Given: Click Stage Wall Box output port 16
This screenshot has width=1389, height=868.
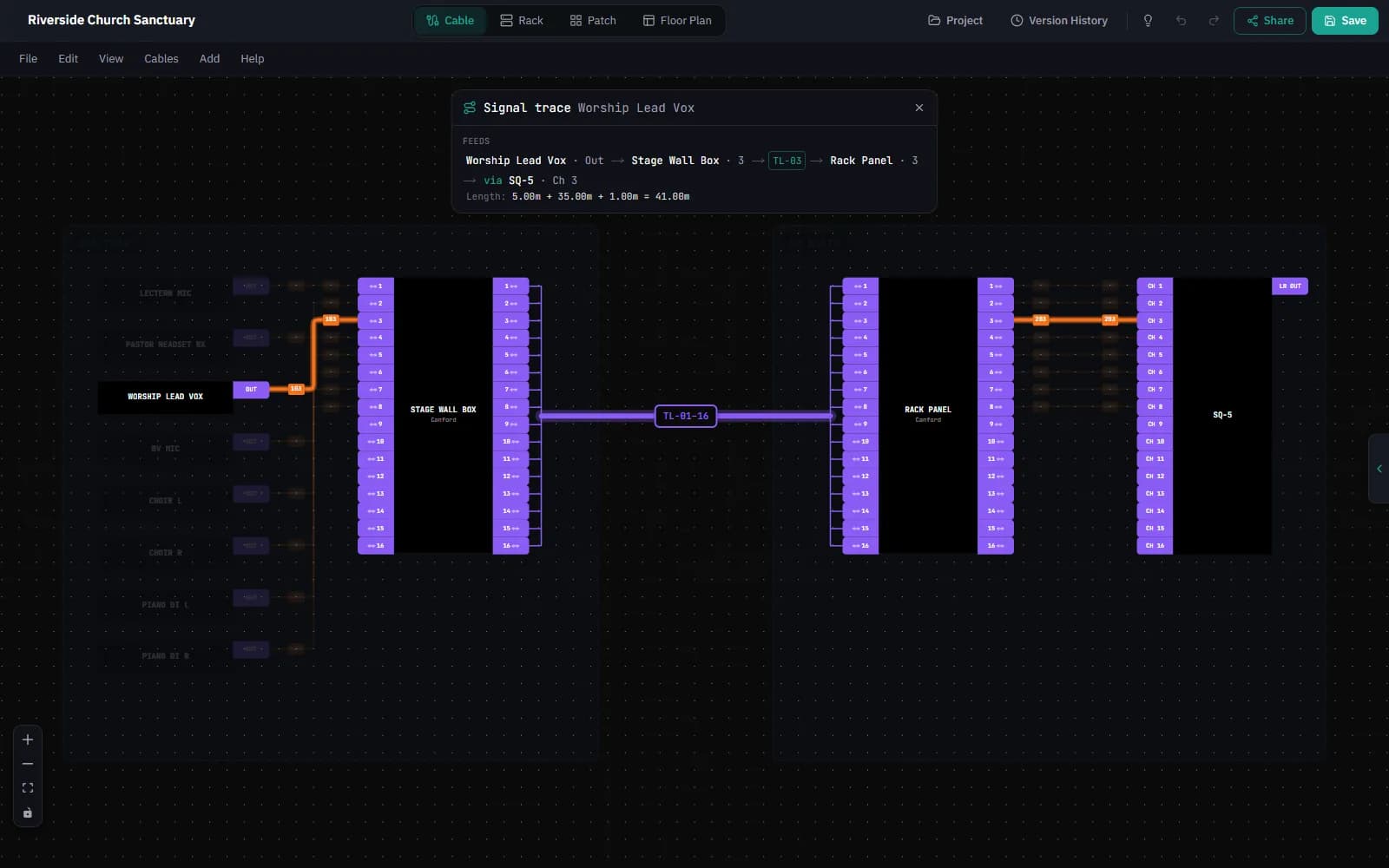Looking at the screenshot, I should point(510,545).
